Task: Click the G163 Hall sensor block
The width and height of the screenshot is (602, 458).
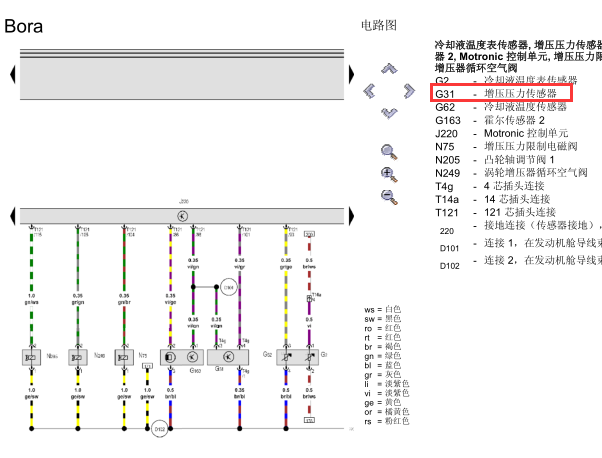Action: tap(182, 357)
